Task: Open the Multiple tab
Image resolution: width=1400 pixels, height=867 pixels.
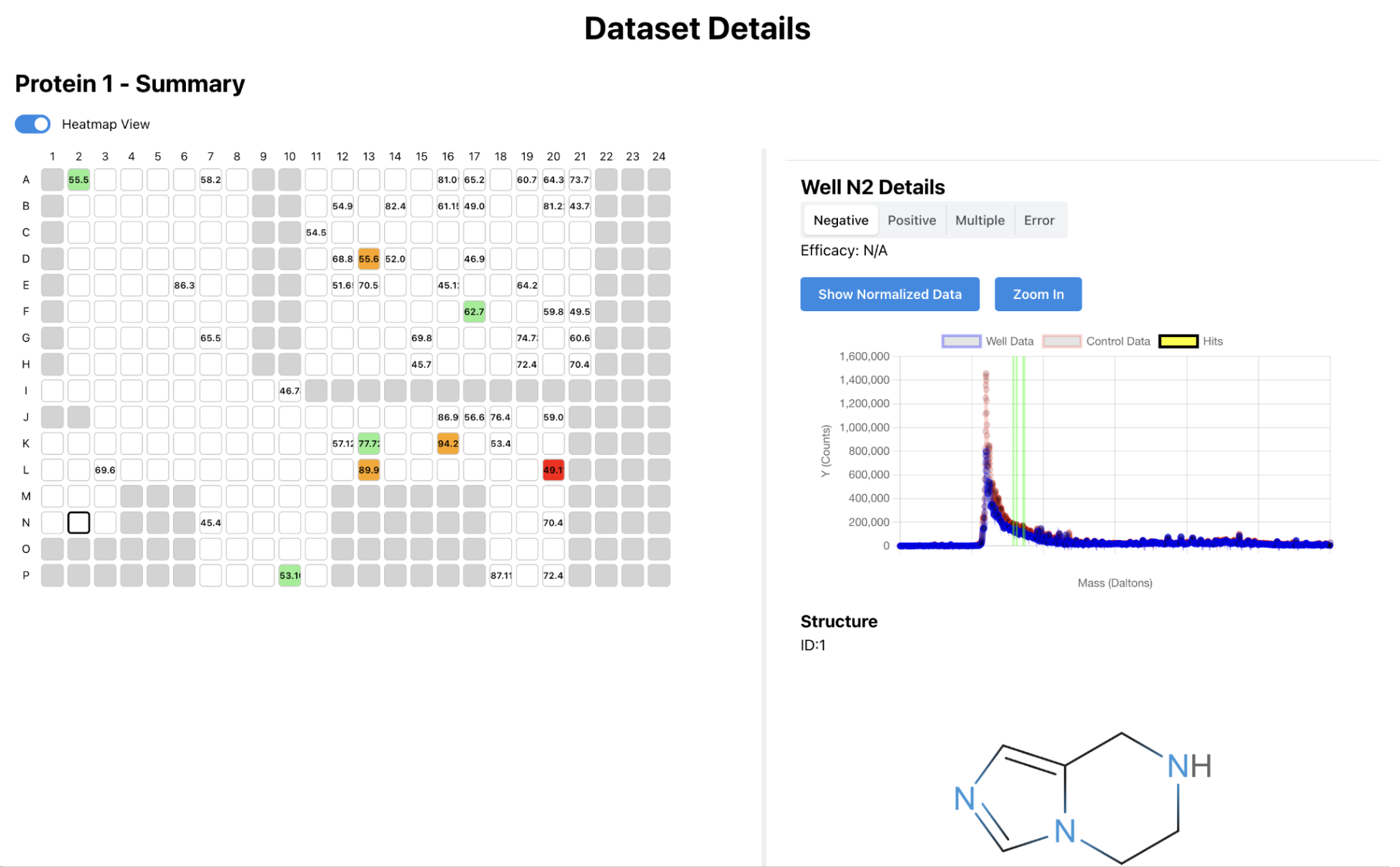Action: click(980, 220)
